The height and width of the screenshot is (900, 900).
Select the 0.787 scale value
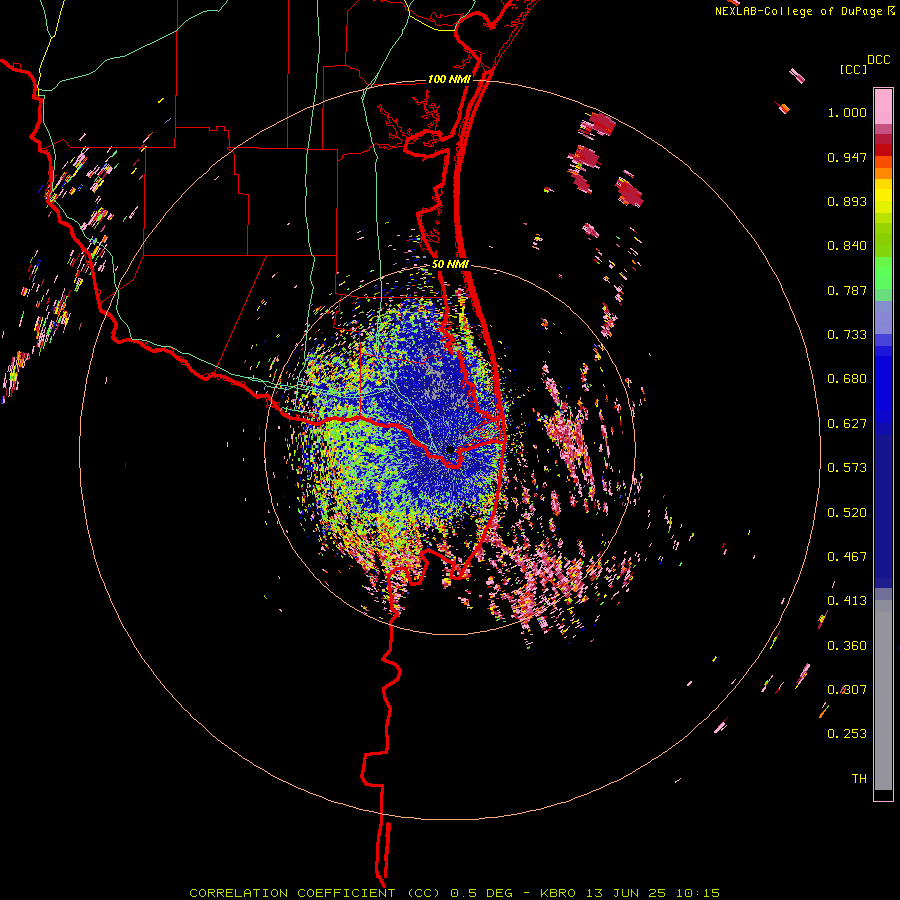pos(847,290)
